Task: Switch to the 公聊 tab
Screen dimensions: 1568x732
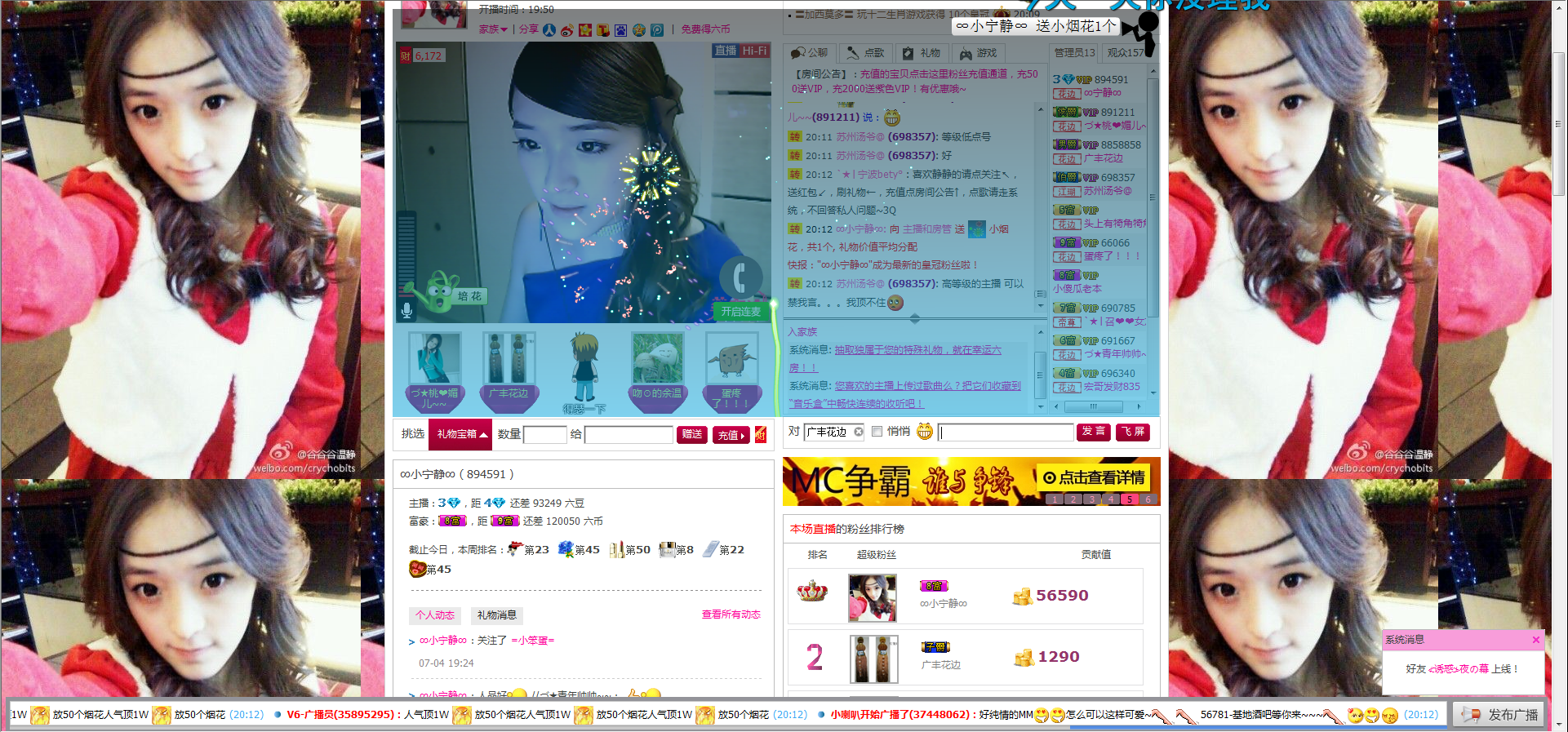Action: (x=808, y=53)
